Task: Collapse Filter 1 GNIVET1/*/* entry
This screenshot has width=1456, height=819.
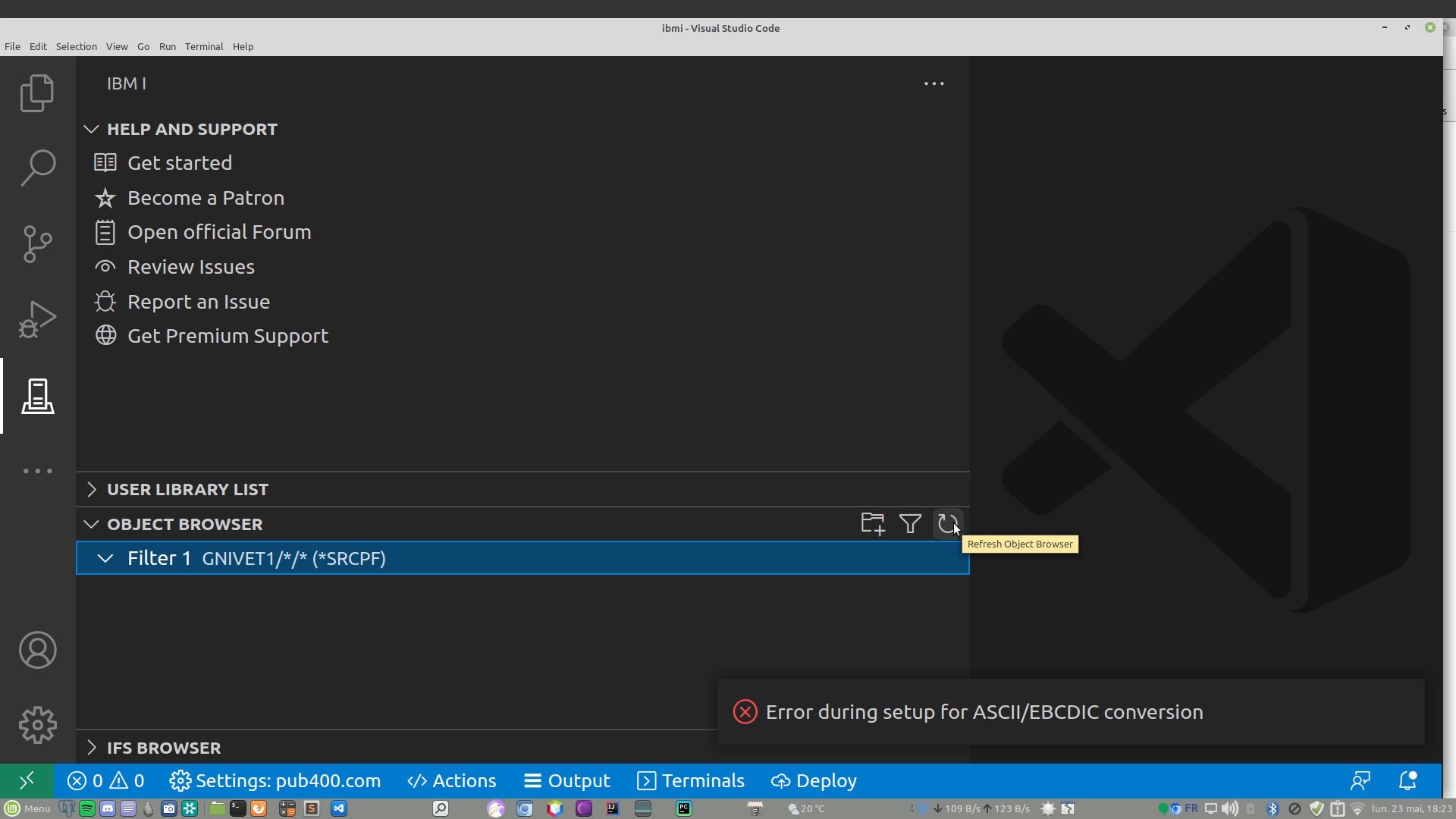Action: pyautogui.click(x=105, y=558)
